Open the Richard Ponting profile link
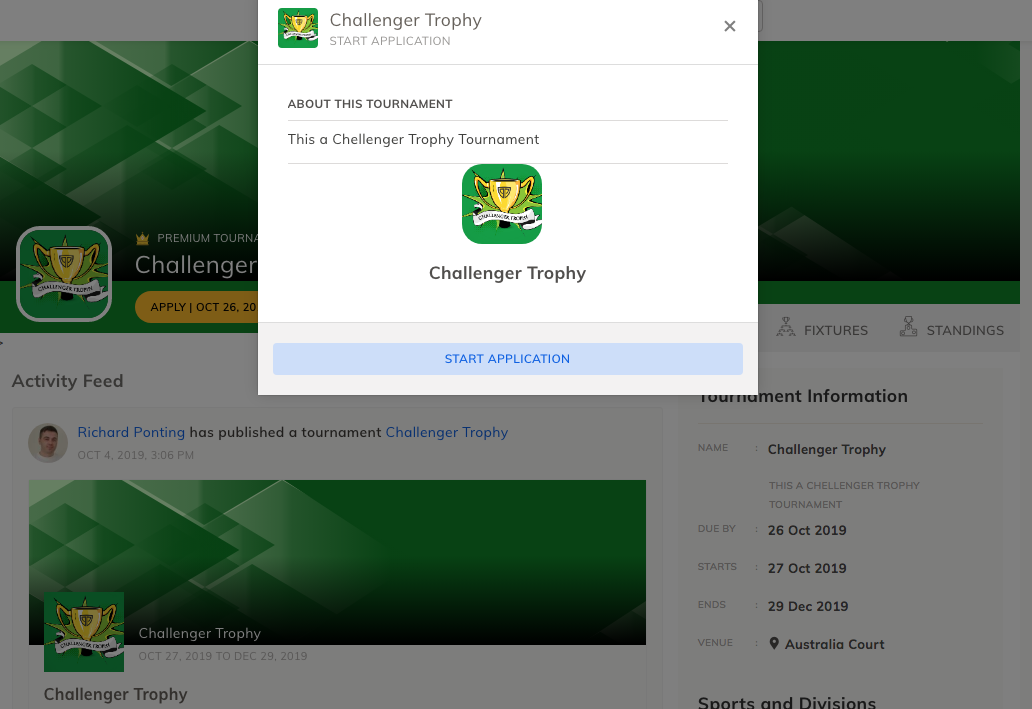The image size is (1032, 709). click(131, 432)
